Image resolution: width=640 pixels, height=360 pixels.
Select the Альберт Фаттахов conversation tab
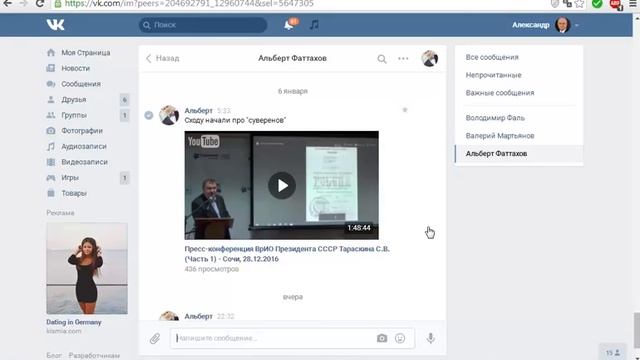pos(519,153)
